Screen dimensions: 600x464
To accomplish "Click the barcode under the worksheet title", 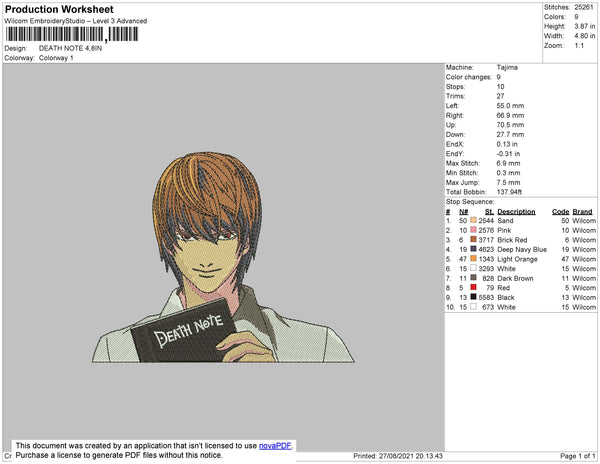I will pyautogui.click(x=72, y=34).
